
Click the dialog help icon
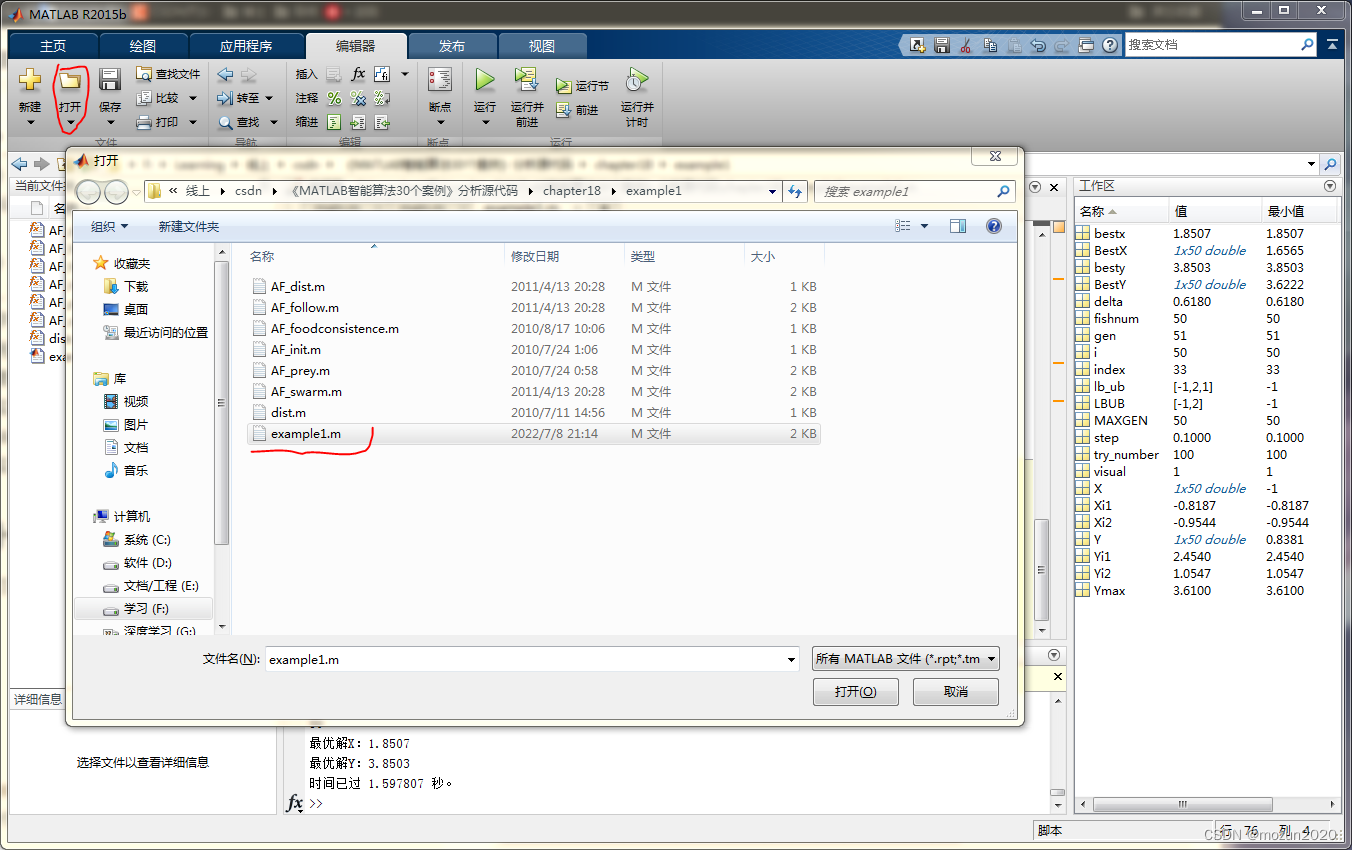pyautogui.click(x=993, y=226)
